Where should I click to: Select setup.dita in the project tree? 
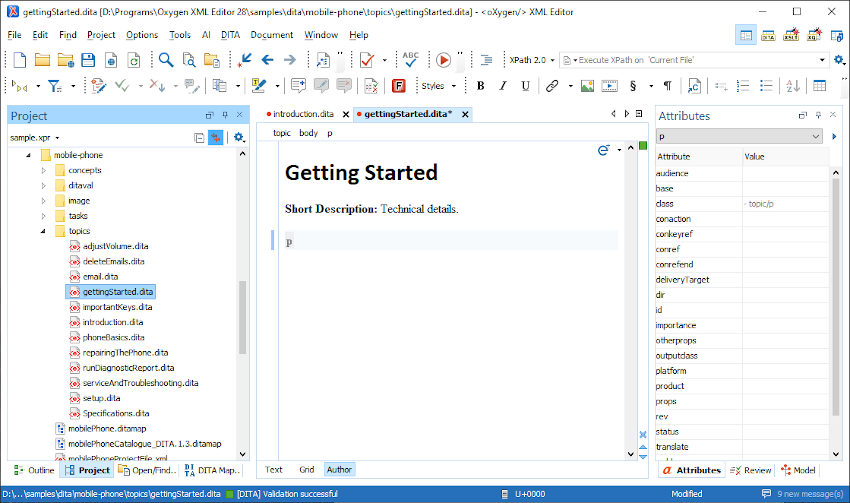point(101,398)
